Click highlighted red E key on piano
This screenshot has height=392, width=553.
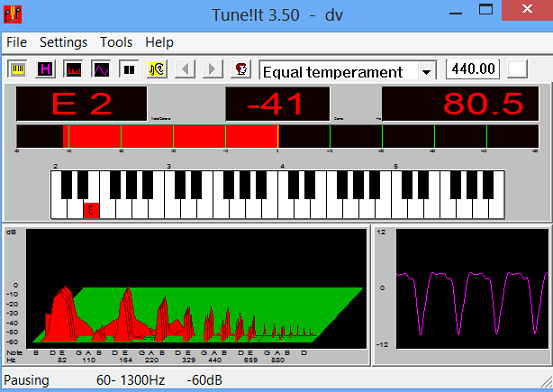pyautogui.click(x=91, y=210)
